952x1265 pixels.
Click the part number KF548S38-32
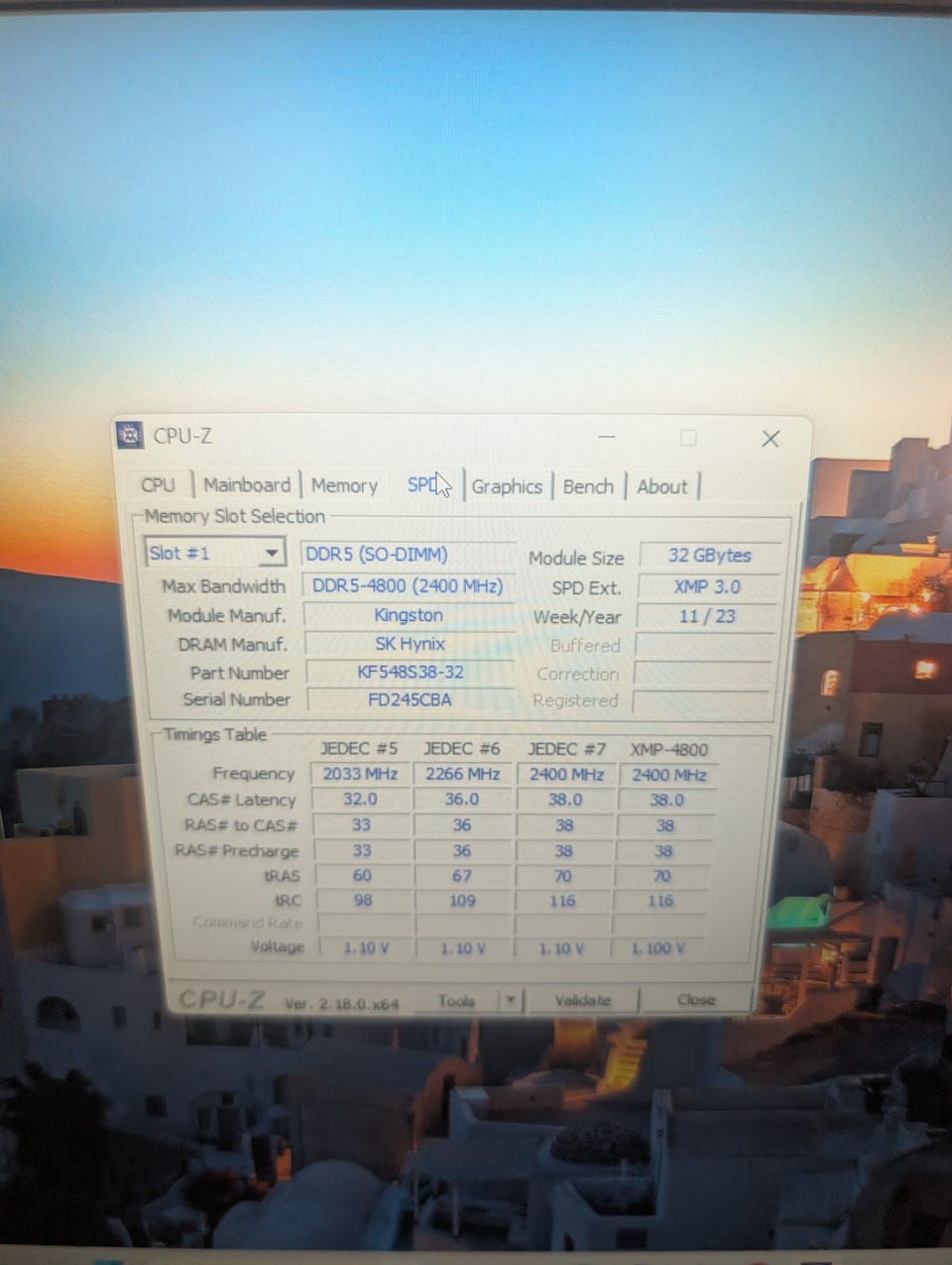click(411, 672)
